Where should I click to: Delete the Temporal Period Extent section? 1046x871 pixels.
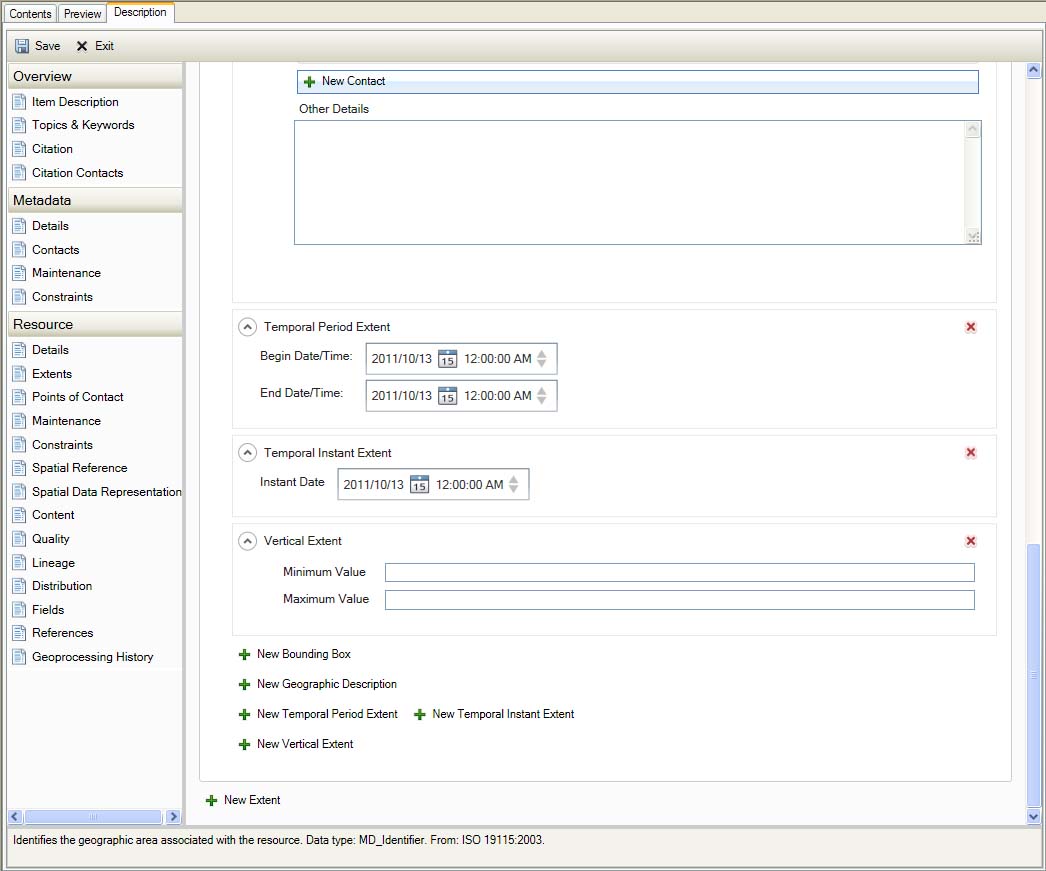coord(970,327)
